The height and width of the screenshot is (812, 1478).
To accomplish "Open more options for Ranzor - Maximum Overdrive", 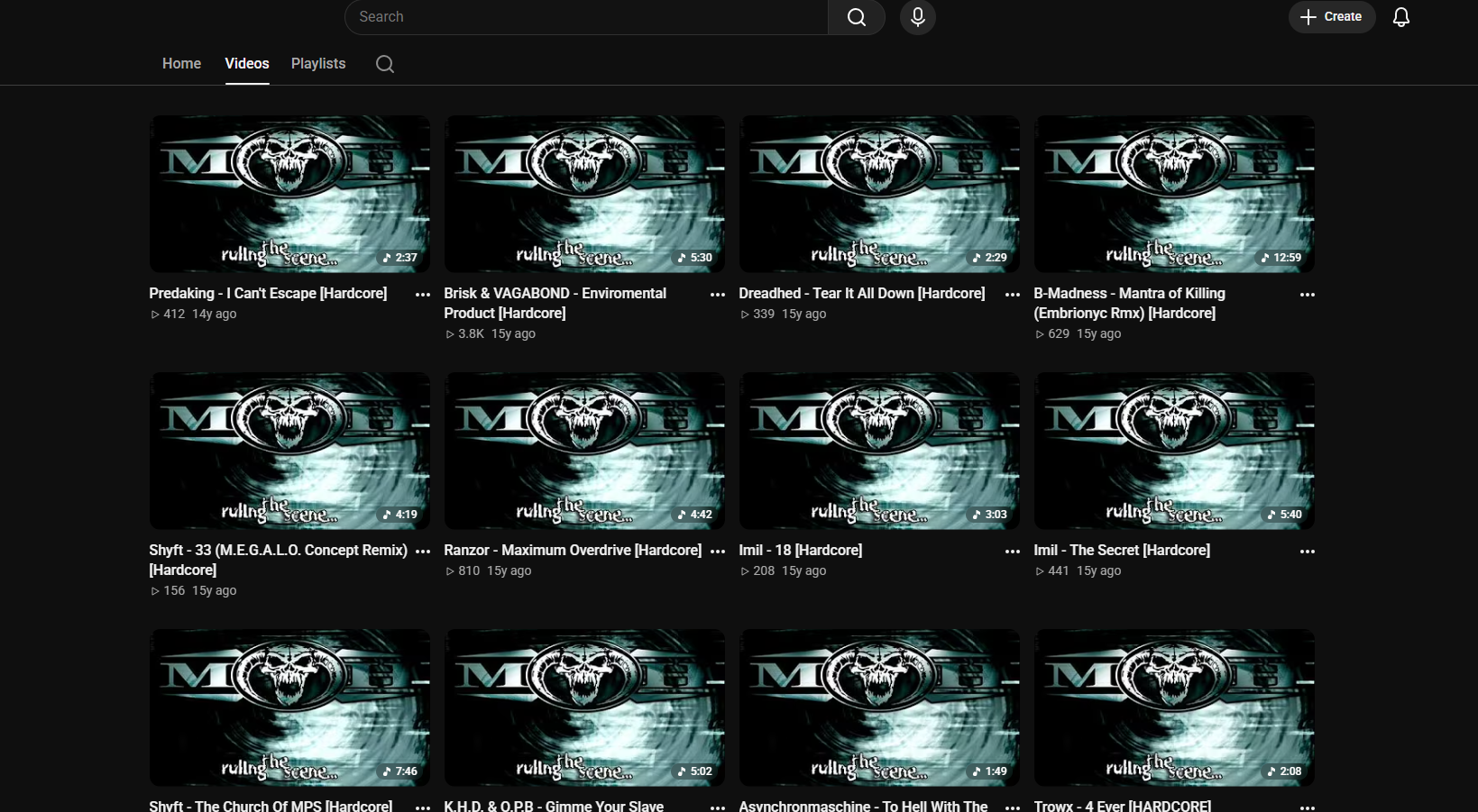I will [718, 552].
